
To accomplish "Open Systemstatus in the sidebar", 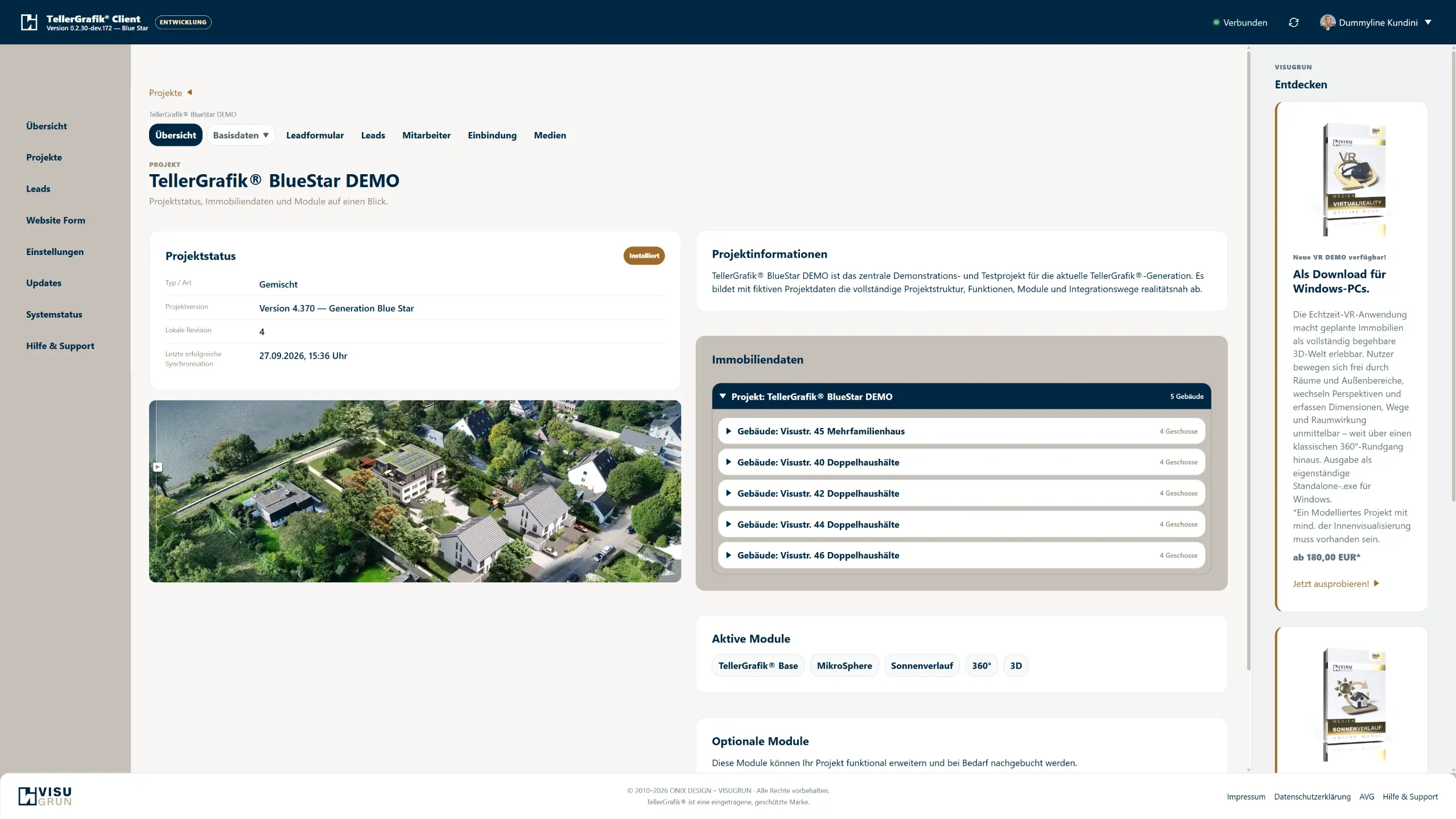I will point(54,314).
